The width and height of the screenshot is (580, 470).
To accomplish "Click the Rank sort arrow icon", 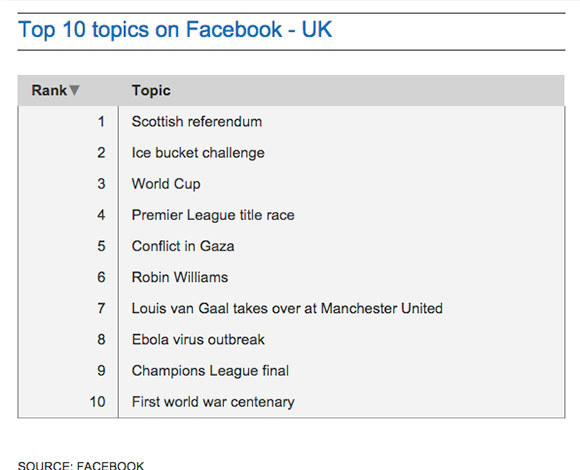I will pyautogui.click(x=74, y=91).
